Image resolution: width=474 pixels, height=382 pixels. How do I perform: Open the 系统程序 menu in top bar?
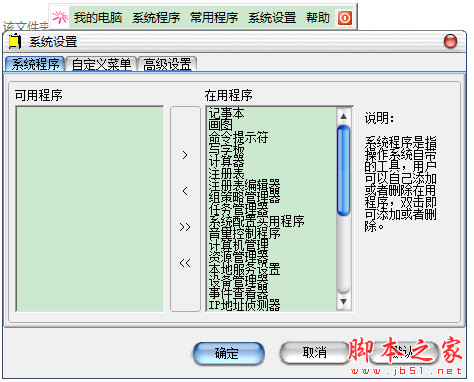click(x=156, y=18)
